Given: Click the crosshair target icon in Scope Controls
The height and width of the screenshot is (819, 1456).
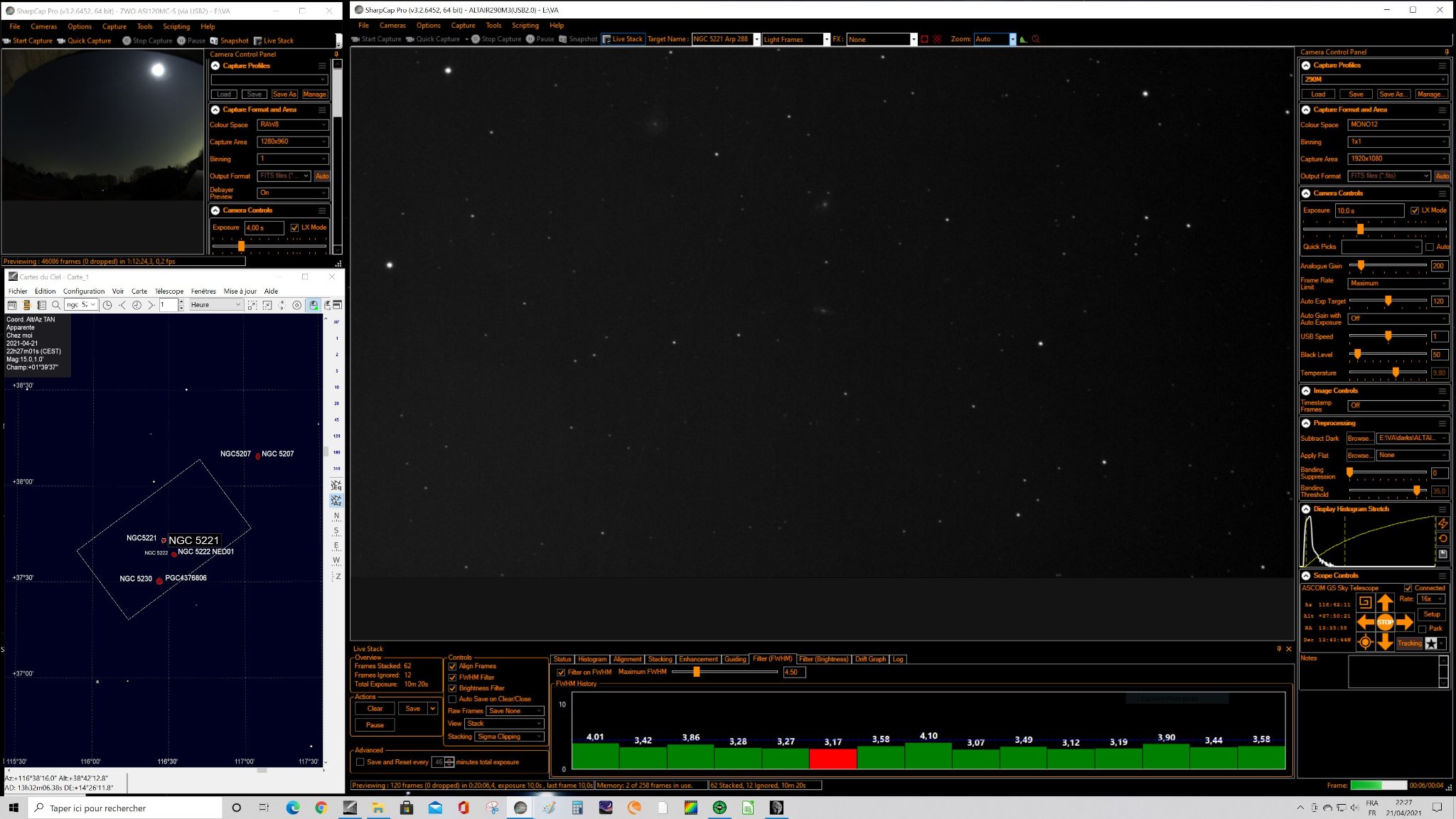Looking at the screenshot, I should (1365, 642).
